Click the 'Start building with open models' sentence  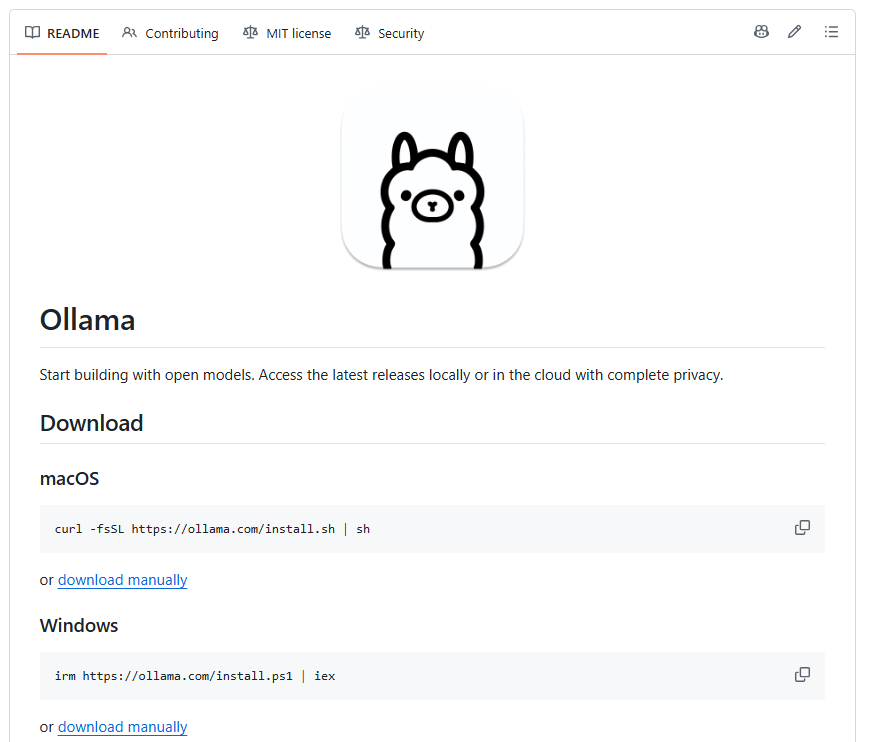pyautogui.click(x=382, y=375)
